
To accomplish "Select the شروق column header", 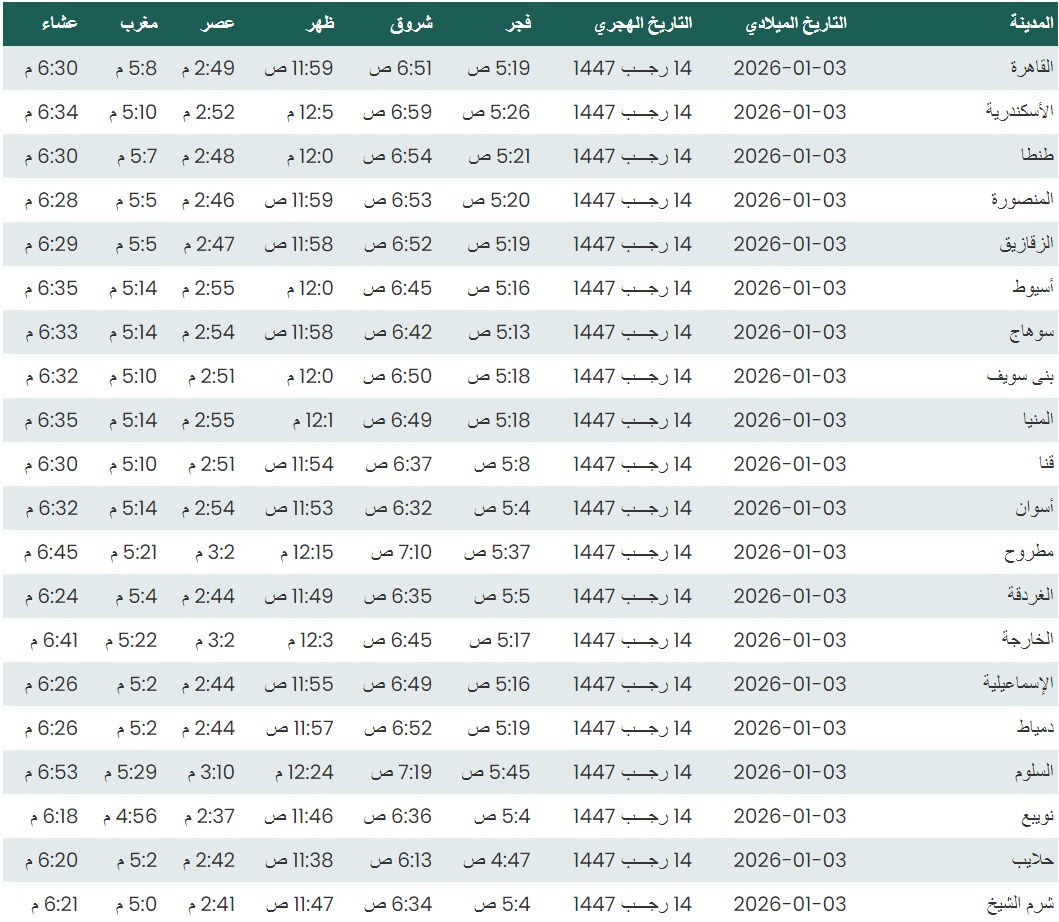I will pos(411,23).
